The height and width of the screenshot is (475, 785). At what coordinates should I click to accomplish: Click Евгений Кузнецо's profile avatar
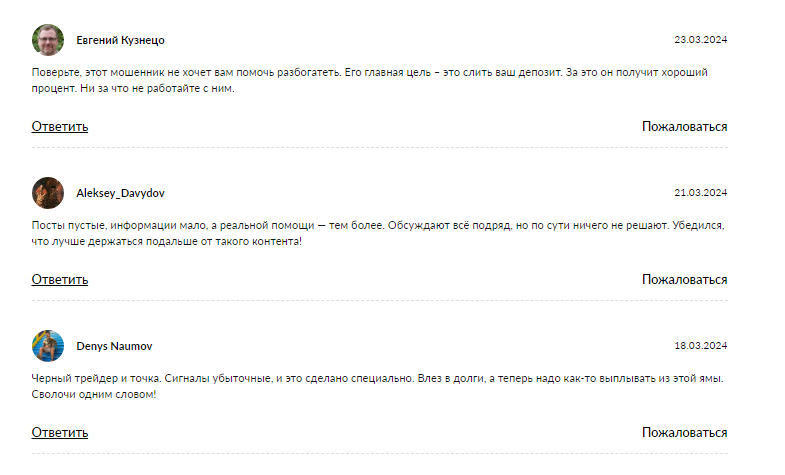(48, 40)
